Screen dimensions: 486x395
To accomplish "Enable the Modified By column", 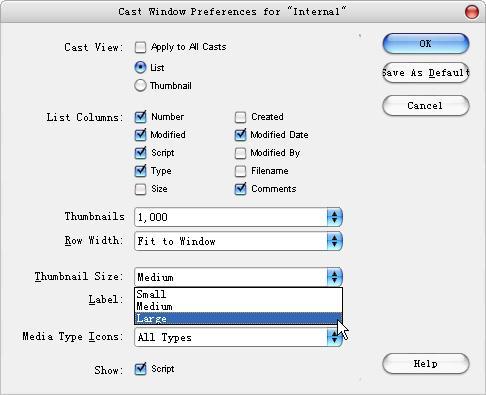I will point(240,153).
